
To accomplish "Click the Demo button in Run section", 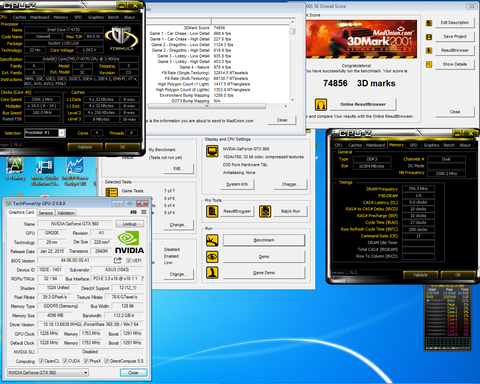I will tap(264, 257).
